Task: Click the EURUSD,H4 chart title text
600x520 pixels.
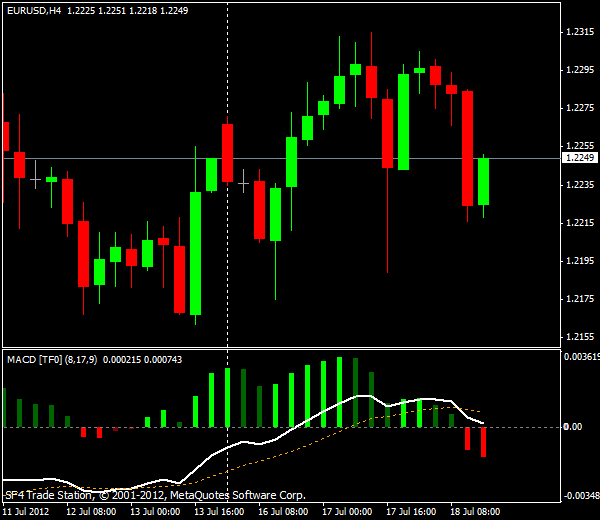Action: point(34,11)
